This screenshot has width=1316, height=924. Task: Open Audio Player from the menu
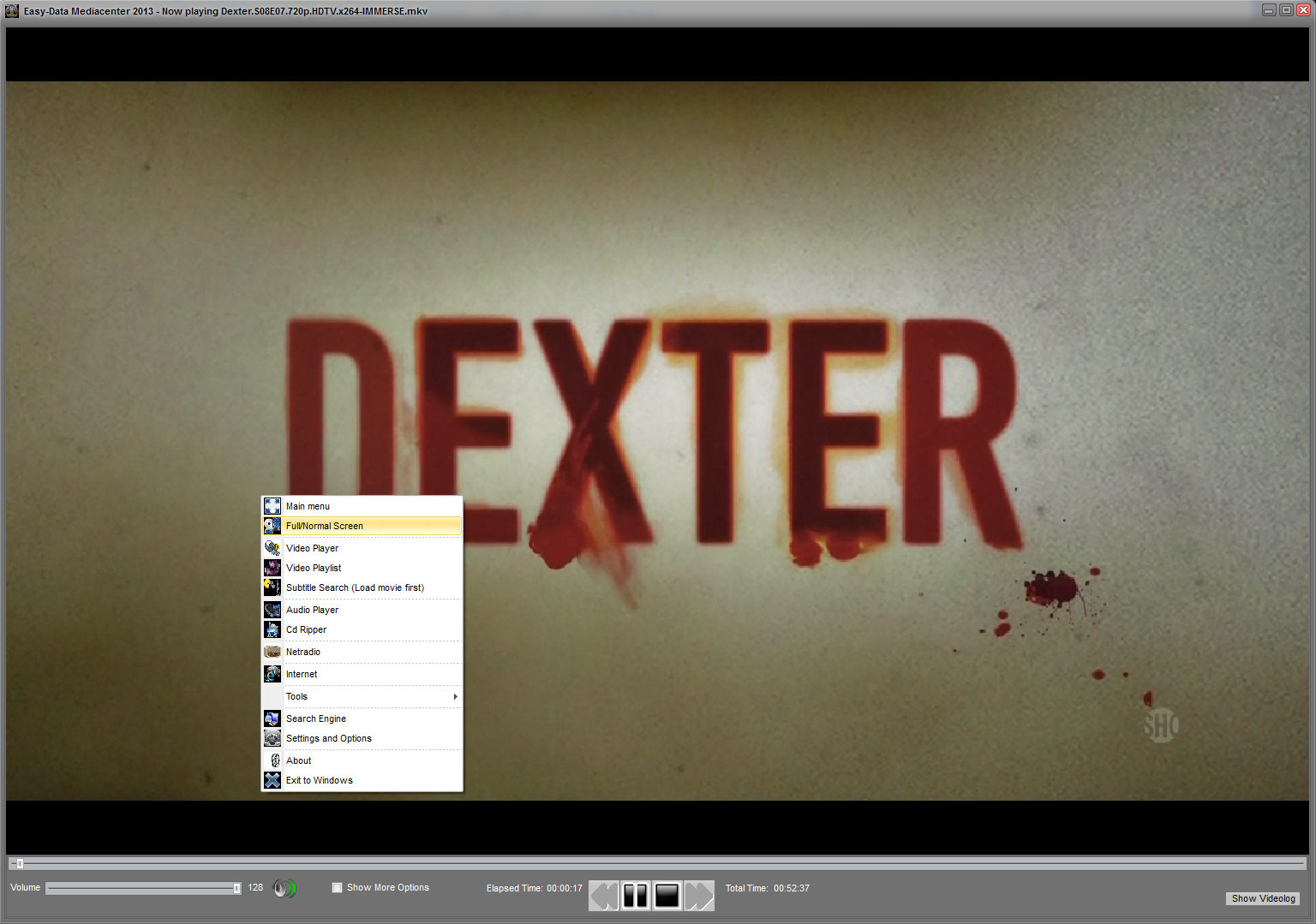click(362, 610)
